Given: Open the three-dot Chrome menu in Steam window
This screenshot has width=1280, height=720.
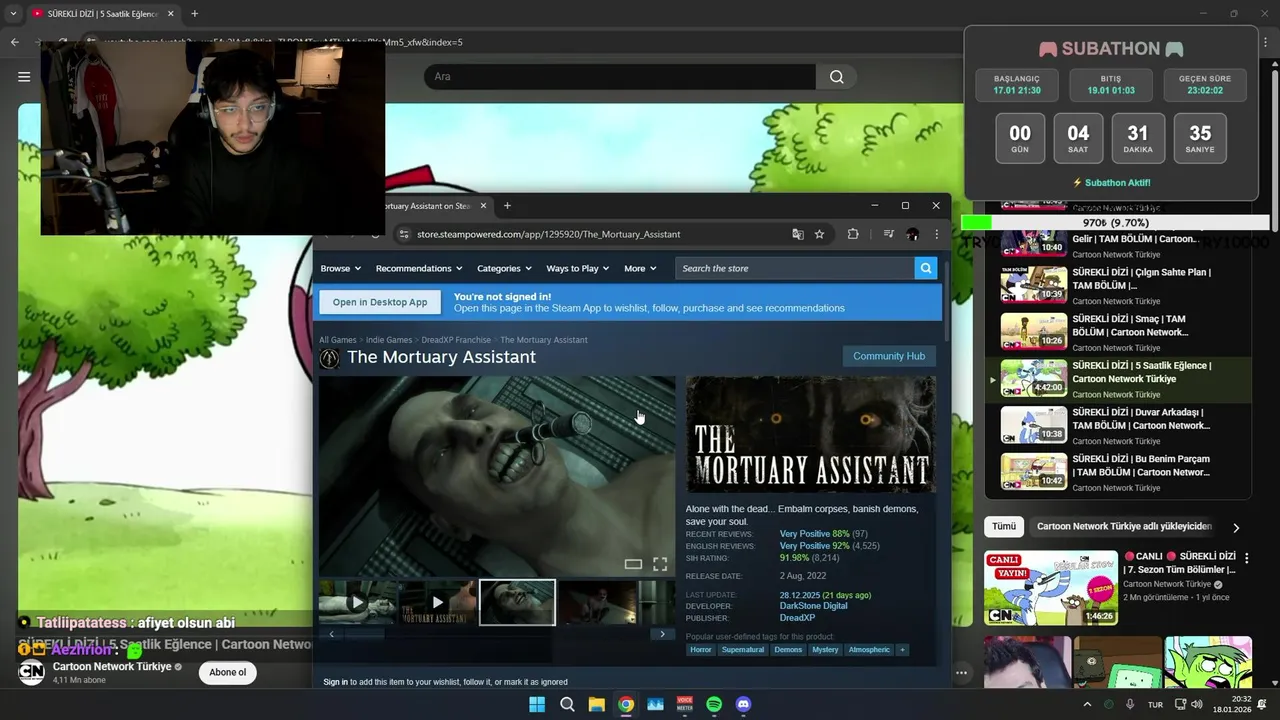Looking at the screenshot, I should (936, 234).
